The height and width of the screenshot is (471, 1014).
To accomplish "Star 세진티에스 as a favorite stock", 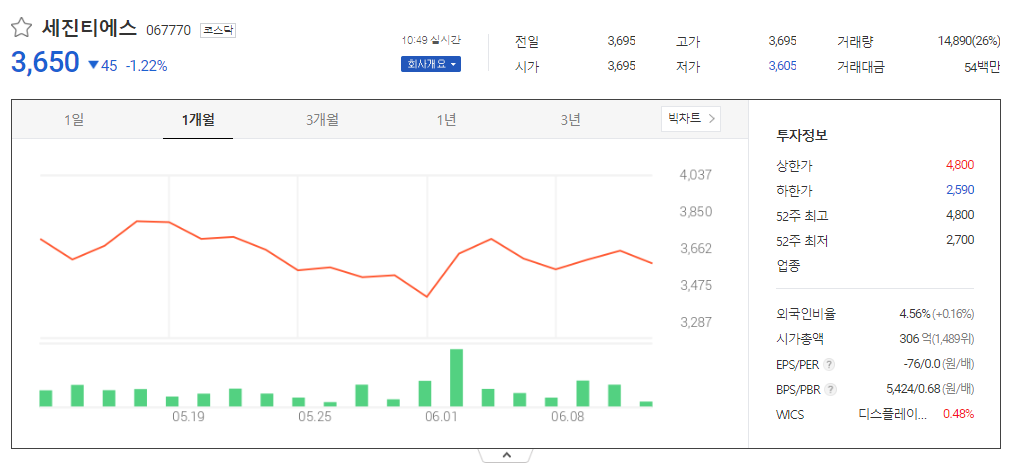I will tap(21, 28).
